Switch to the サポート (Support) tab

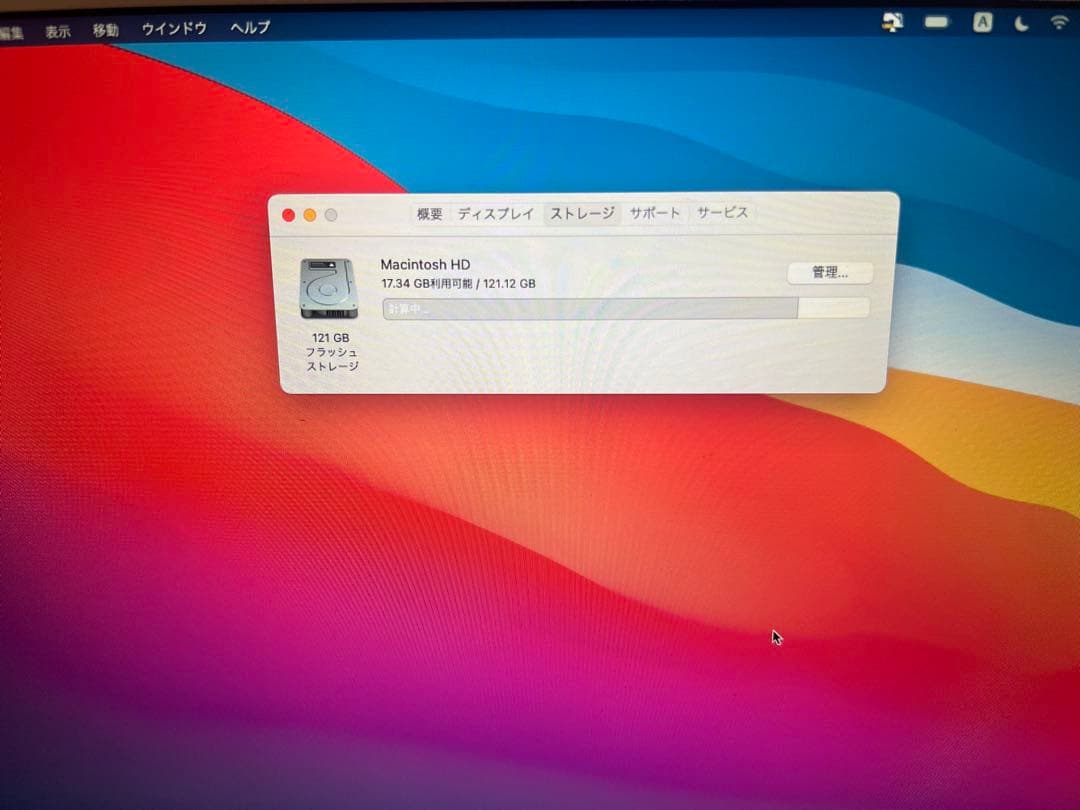point(654,212)
